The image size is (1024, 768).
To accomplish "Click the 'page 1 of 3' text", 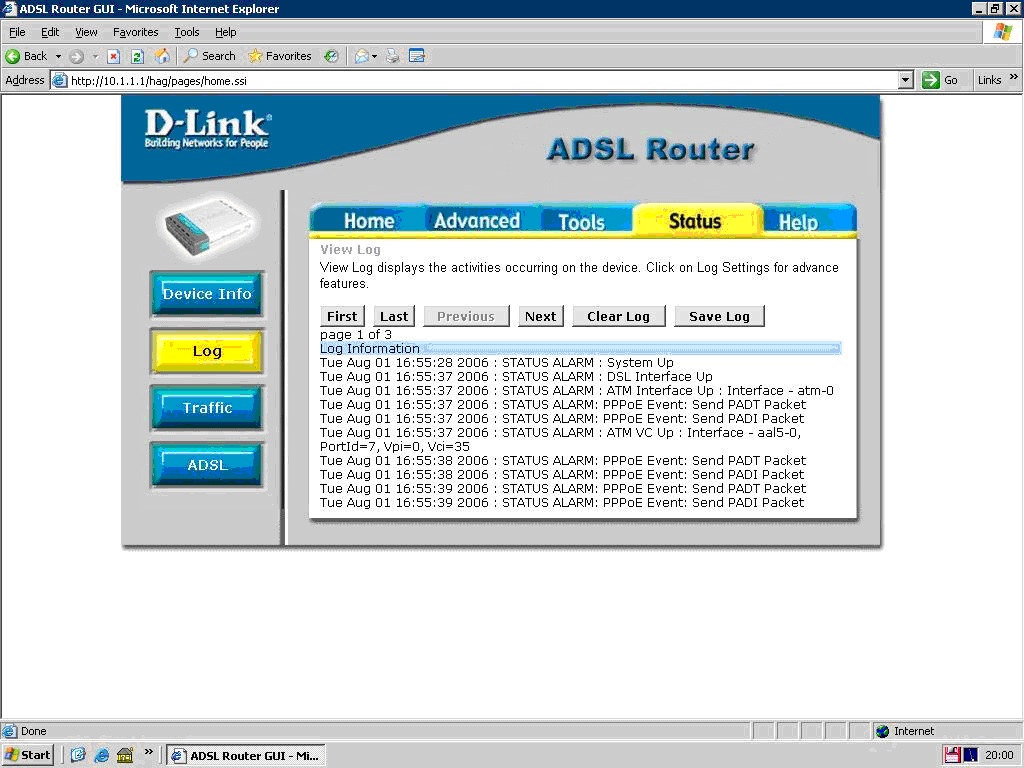I will [356, 334].
